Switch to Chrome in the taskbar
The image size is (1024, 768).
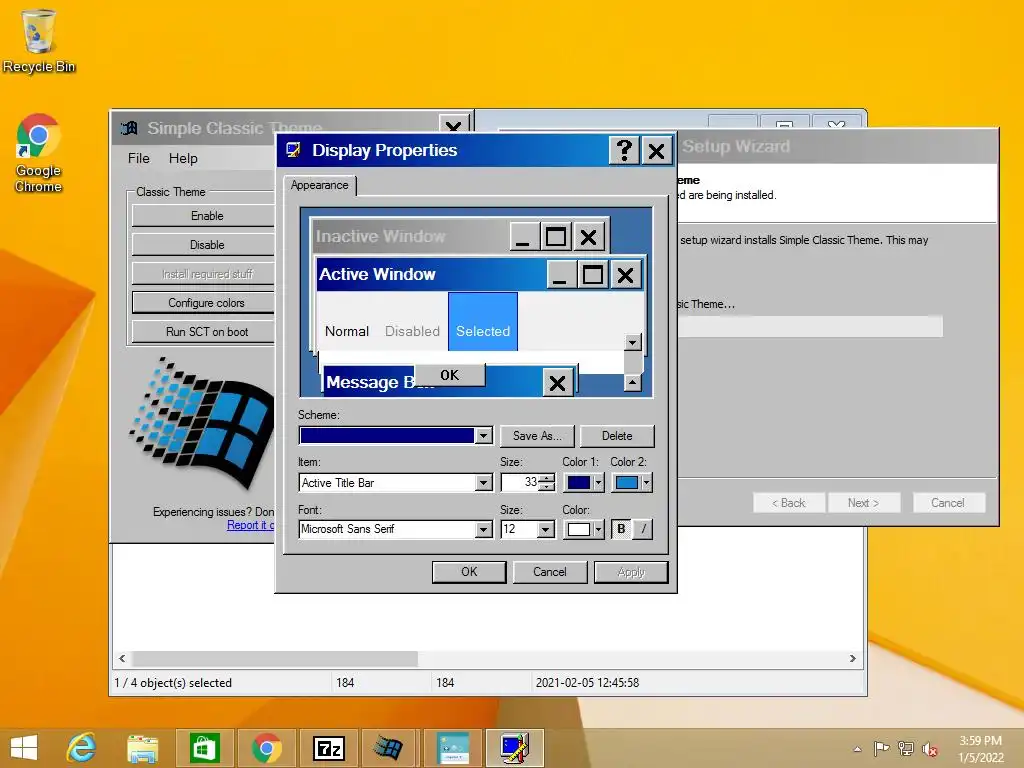coord(266,748)
